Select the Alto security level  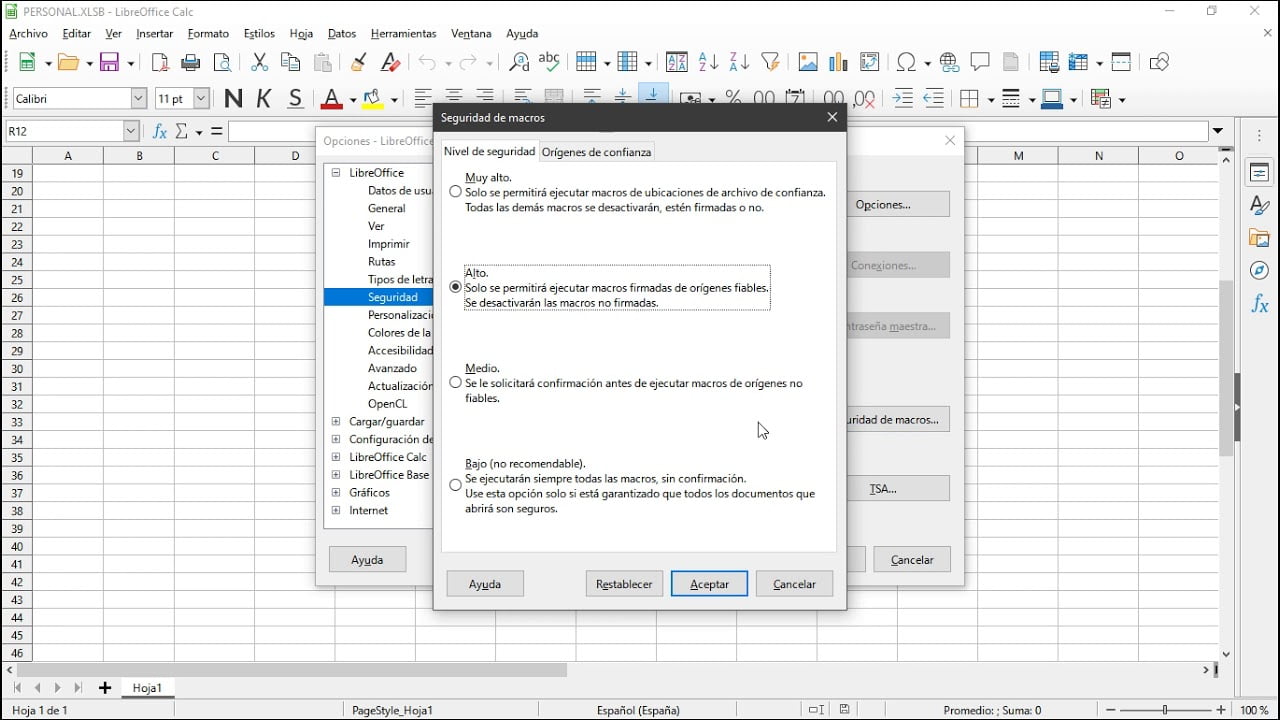[455, 287]
